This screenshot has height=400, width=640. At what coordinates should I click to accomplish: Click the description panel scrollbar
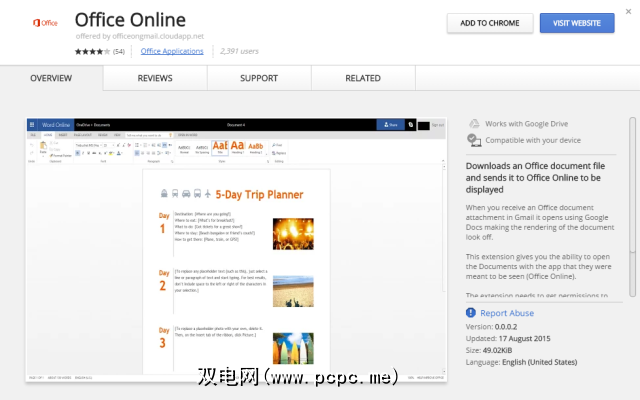pos(632,207)
